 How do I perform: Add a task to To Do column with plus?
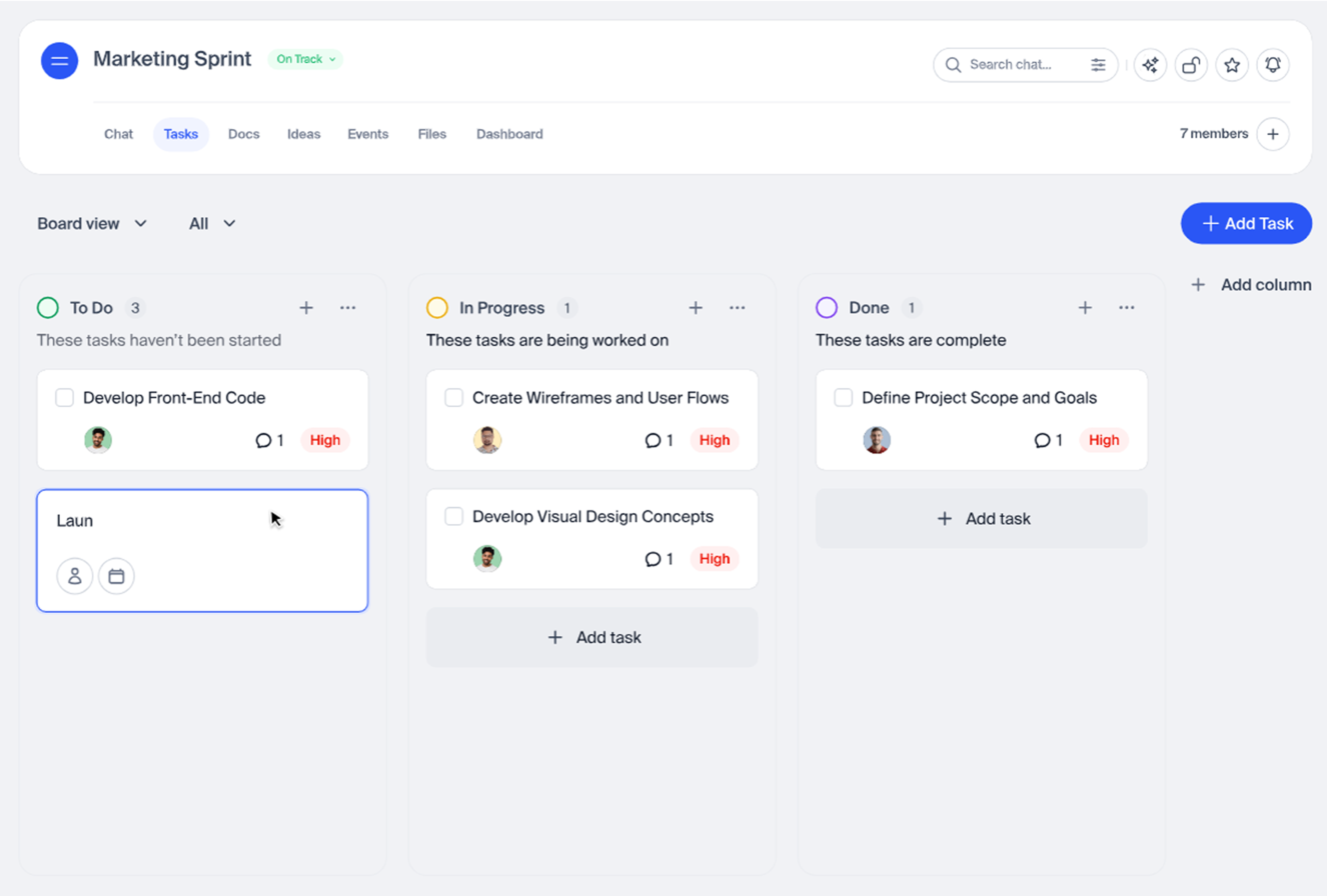(x=306, y=308)
